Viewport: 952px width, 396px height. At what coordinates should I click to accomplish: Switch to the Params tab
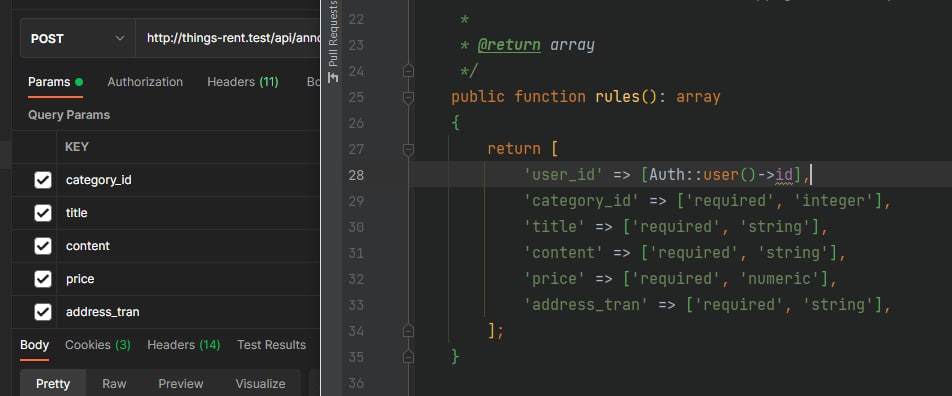(55, 82)
